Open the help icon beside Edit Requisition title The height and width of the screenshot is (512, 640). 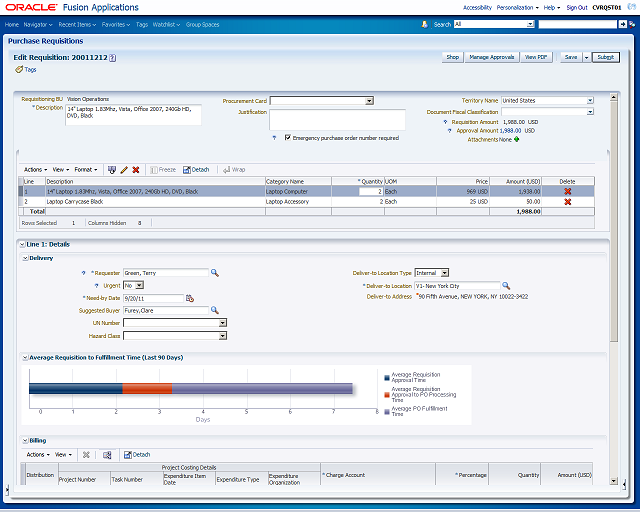tap(113, 58)
